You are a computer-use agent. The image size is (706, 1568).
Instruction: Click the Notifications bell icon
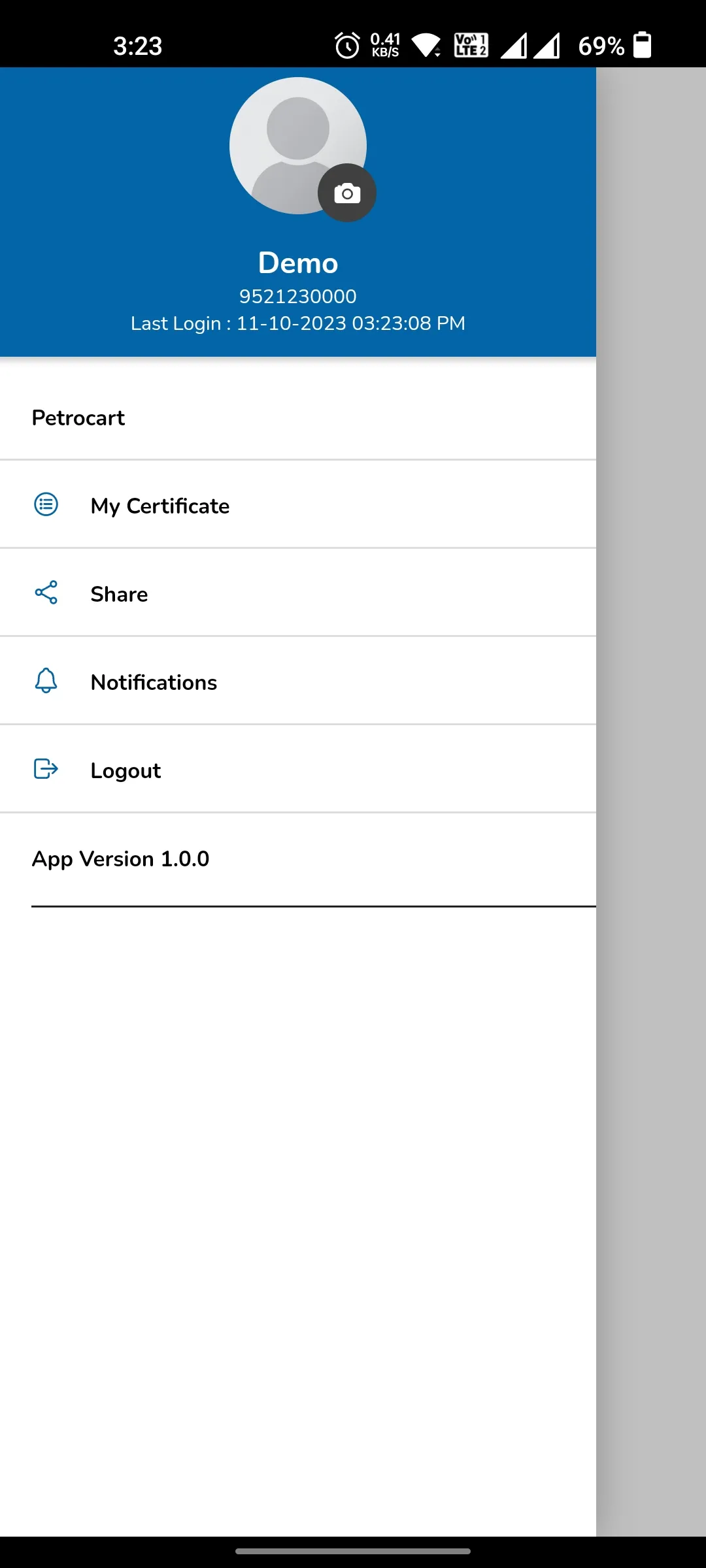click(46, 681)
